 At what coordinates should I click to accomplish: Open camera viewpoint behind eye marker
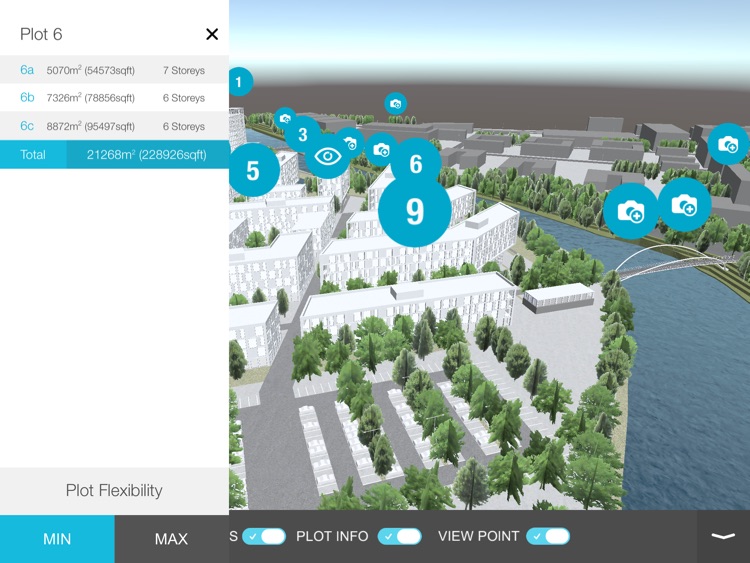click(x=352, y=142)
